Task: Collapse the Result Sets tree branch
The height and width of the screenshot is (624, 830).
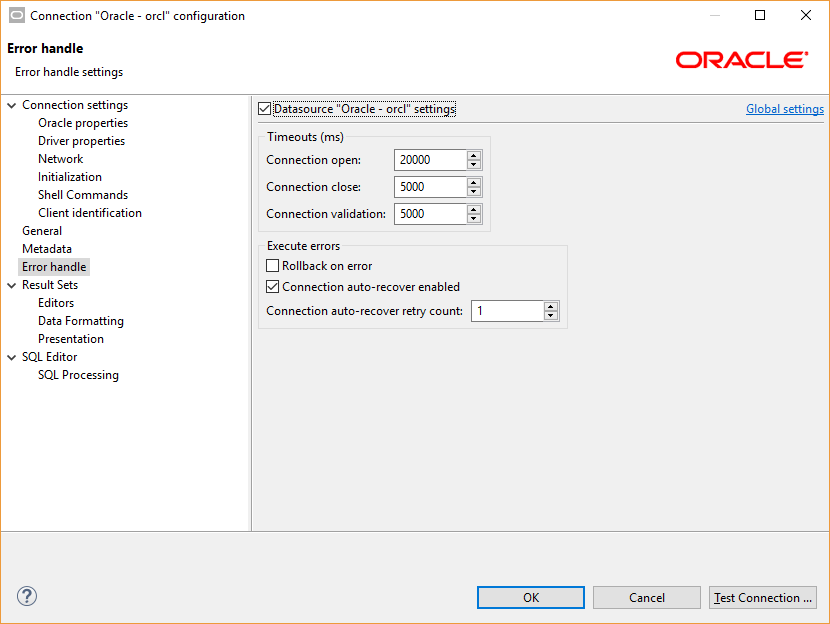Action: coord(10,284)
